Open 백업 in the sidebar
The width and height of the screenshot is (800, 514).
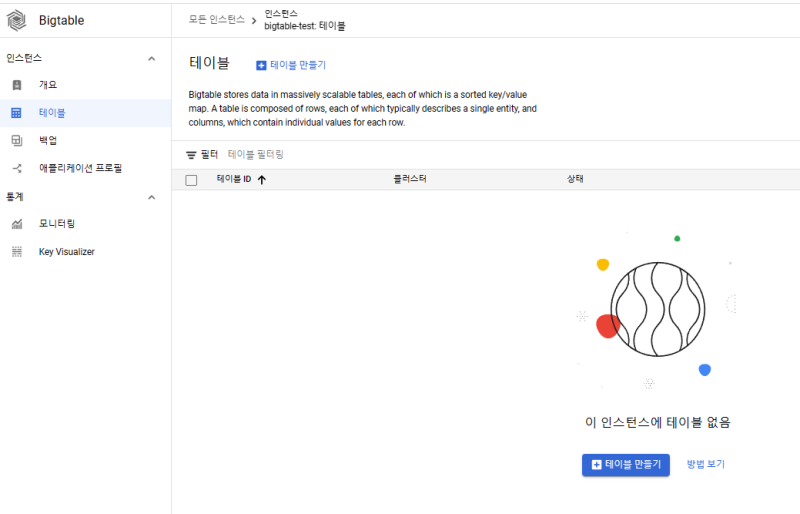86,140
